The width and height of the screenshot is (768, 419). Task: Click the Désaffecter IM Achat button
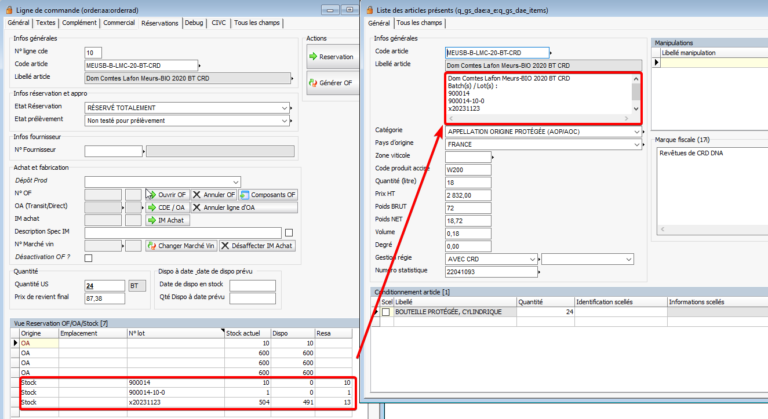coord(257,246)
